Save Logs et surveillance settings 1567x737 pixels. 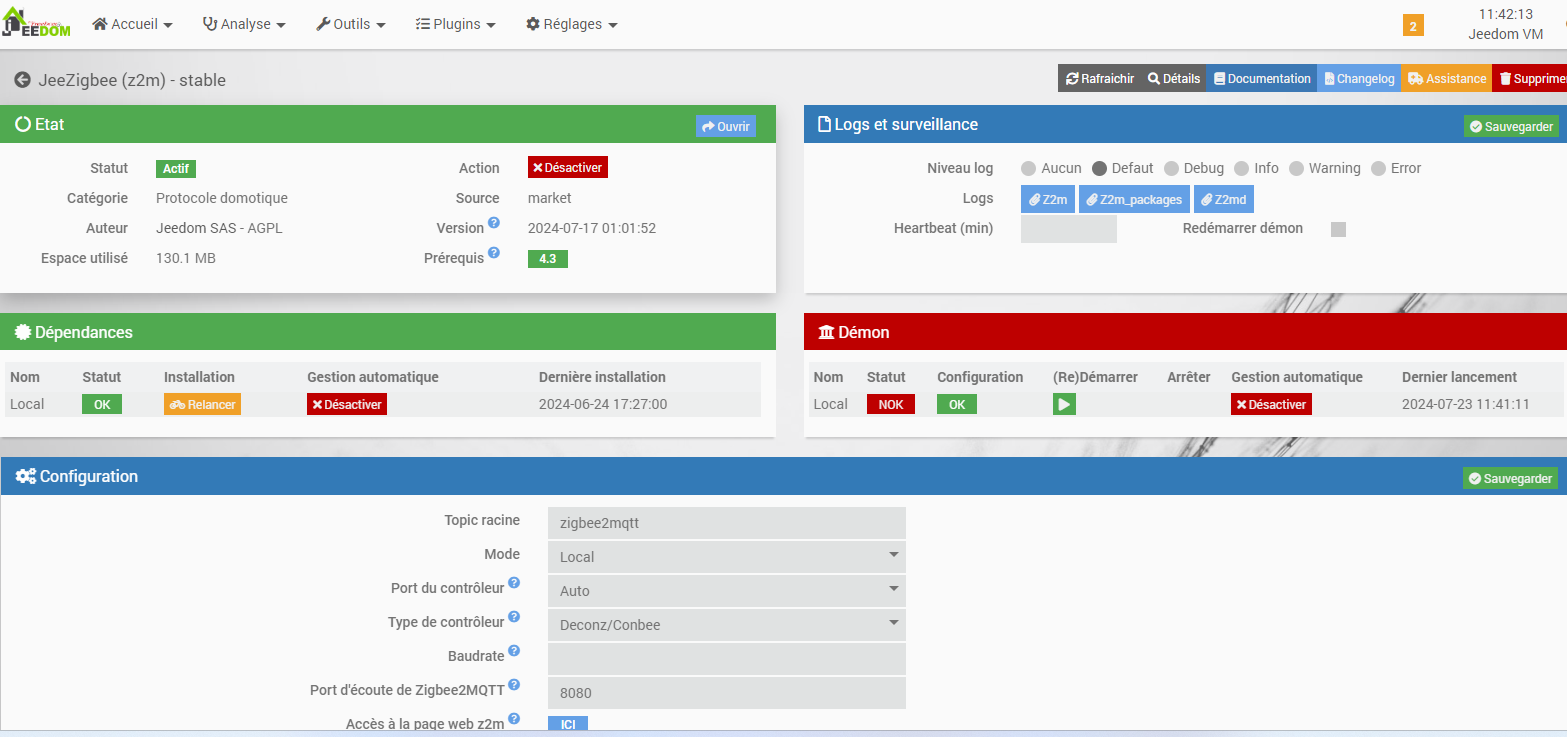pos(1511,126)
